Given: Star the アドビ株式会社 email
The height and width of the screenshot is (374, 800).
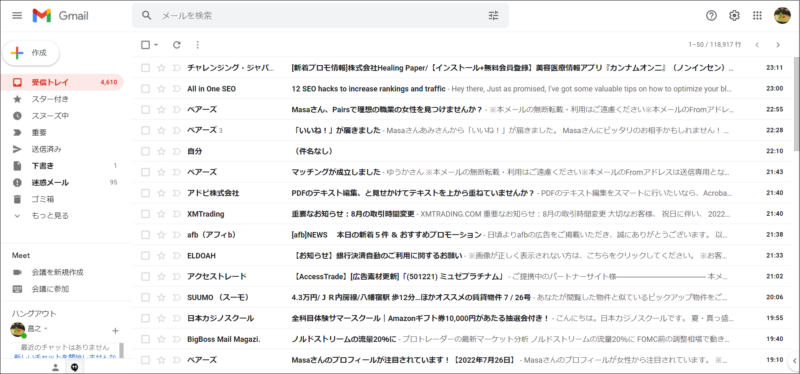Looking at the screenshot, I should coord(161,193).
